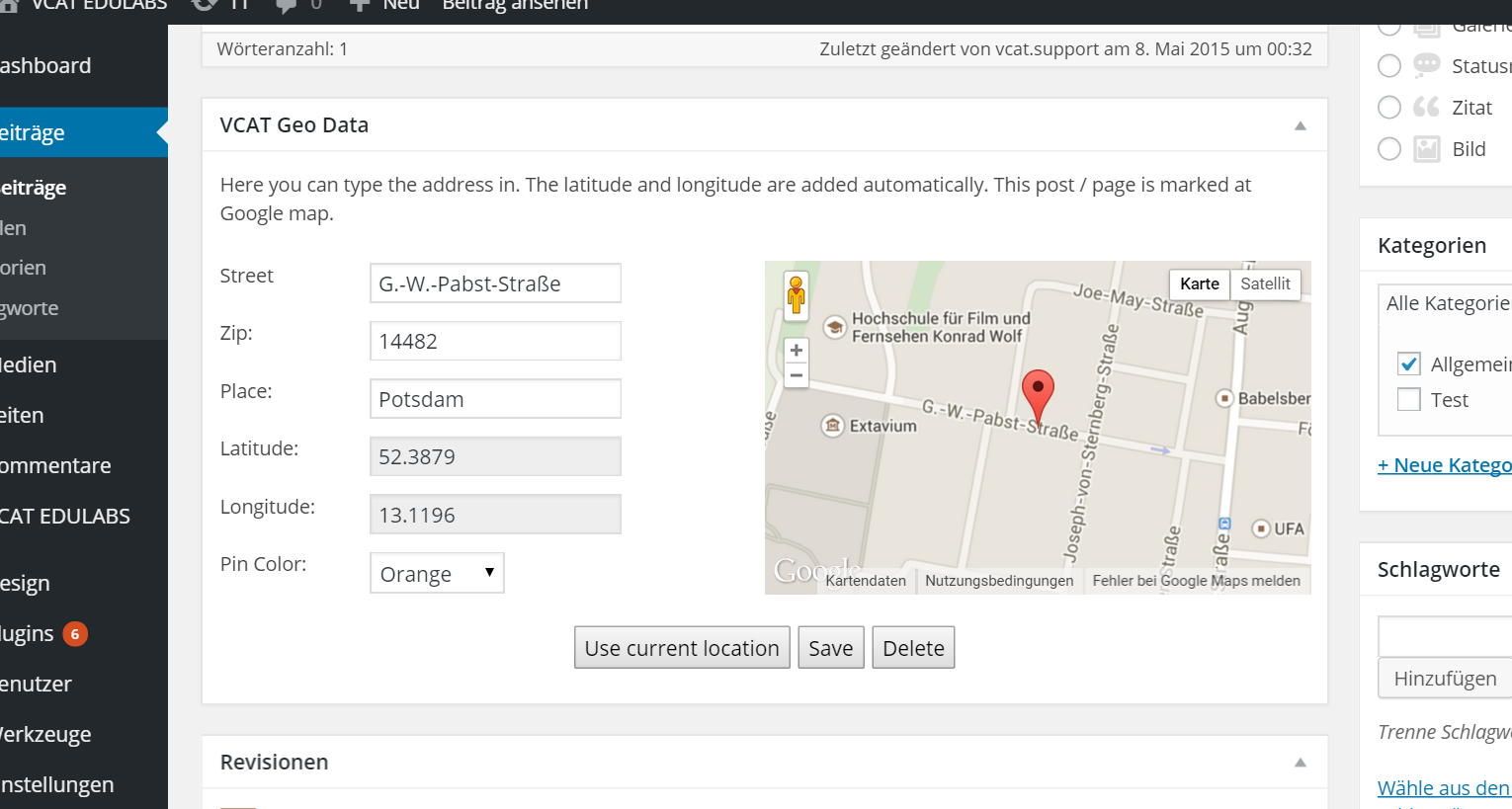Collapse the Revisionen panel arrow
The height and width of the screenshot is (809, 1512).
point(1301,763)
